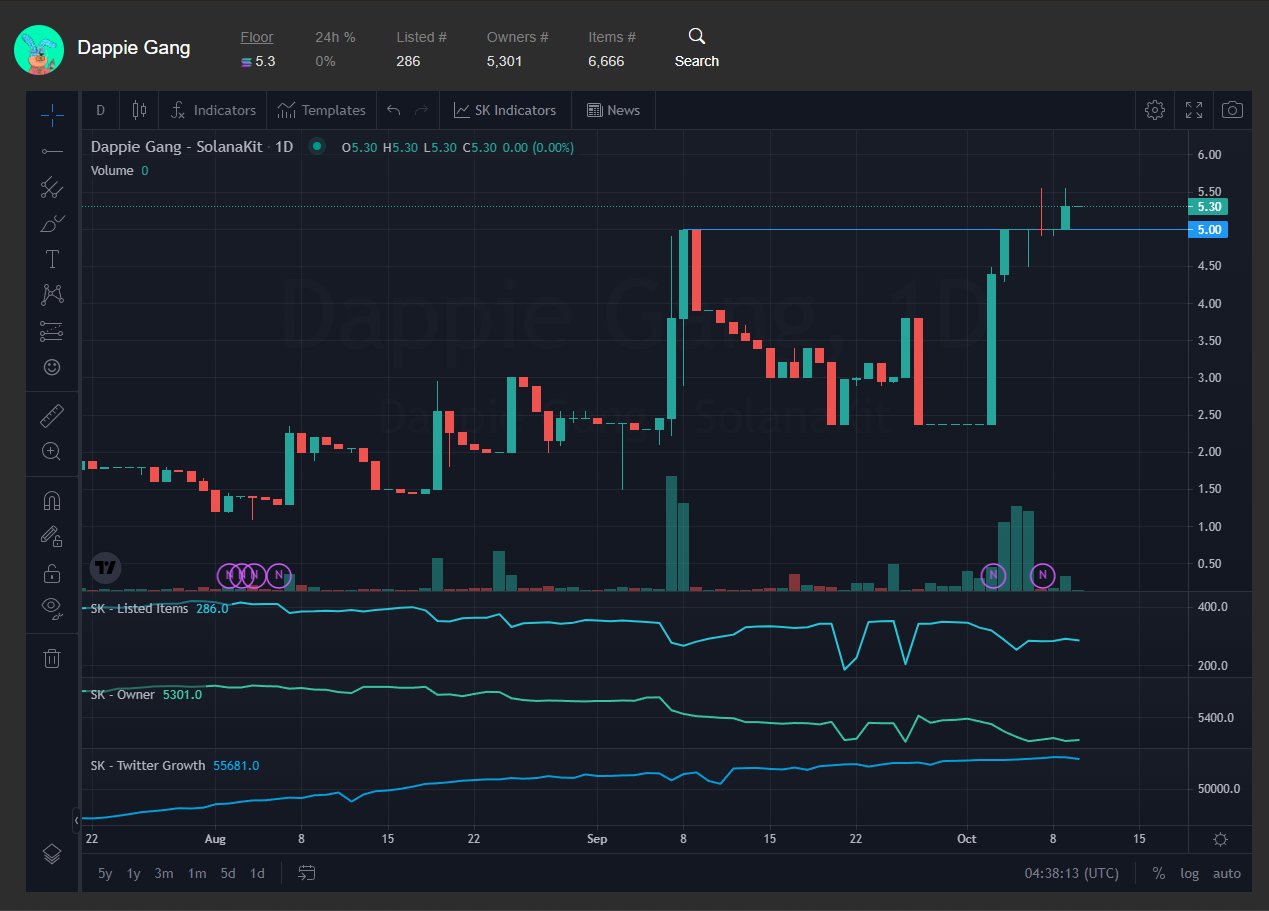This screenshot has height=911, width=1269.
Task: Set the range to 3m
Action: (164, 873)
